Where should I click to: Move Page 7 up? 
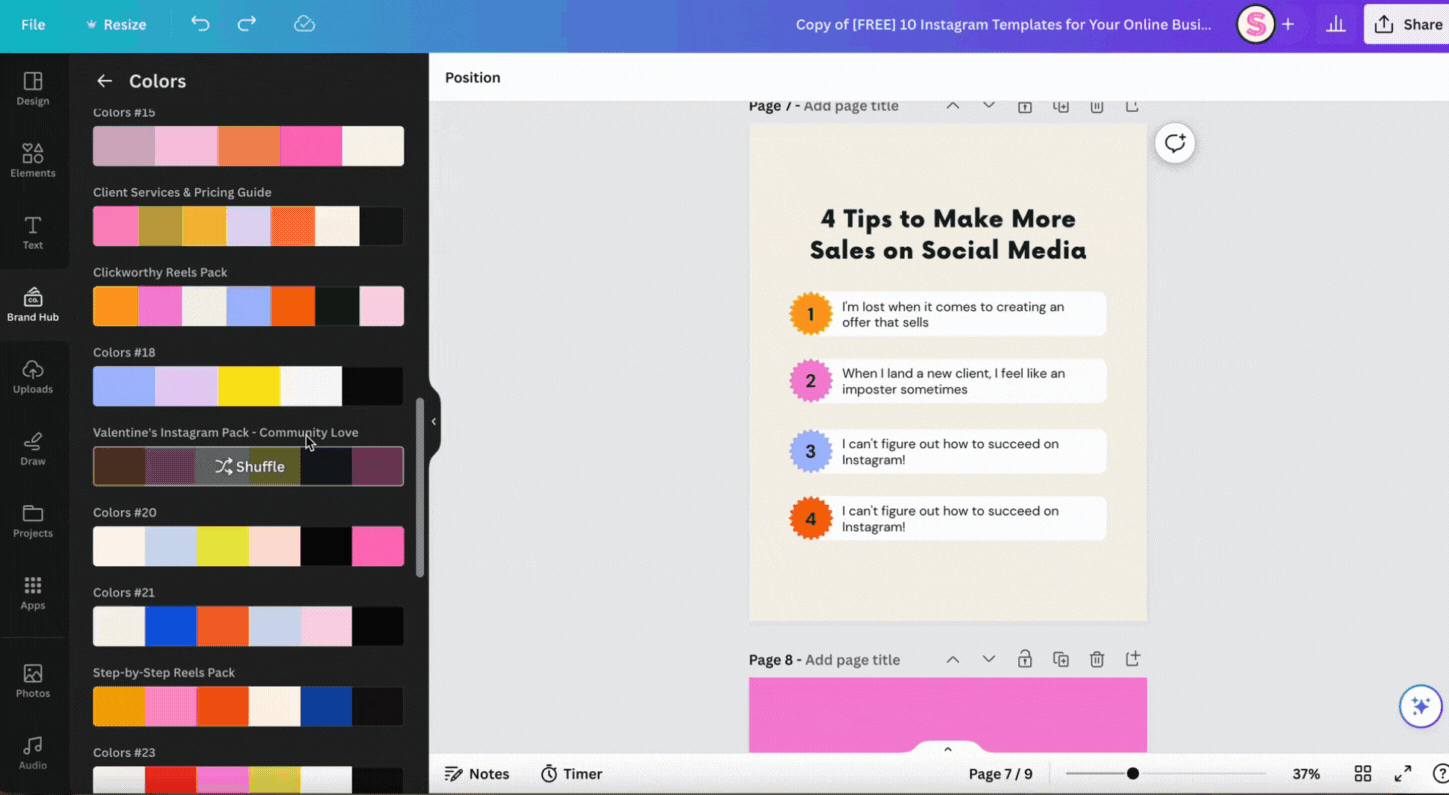(x=953, y=106)
